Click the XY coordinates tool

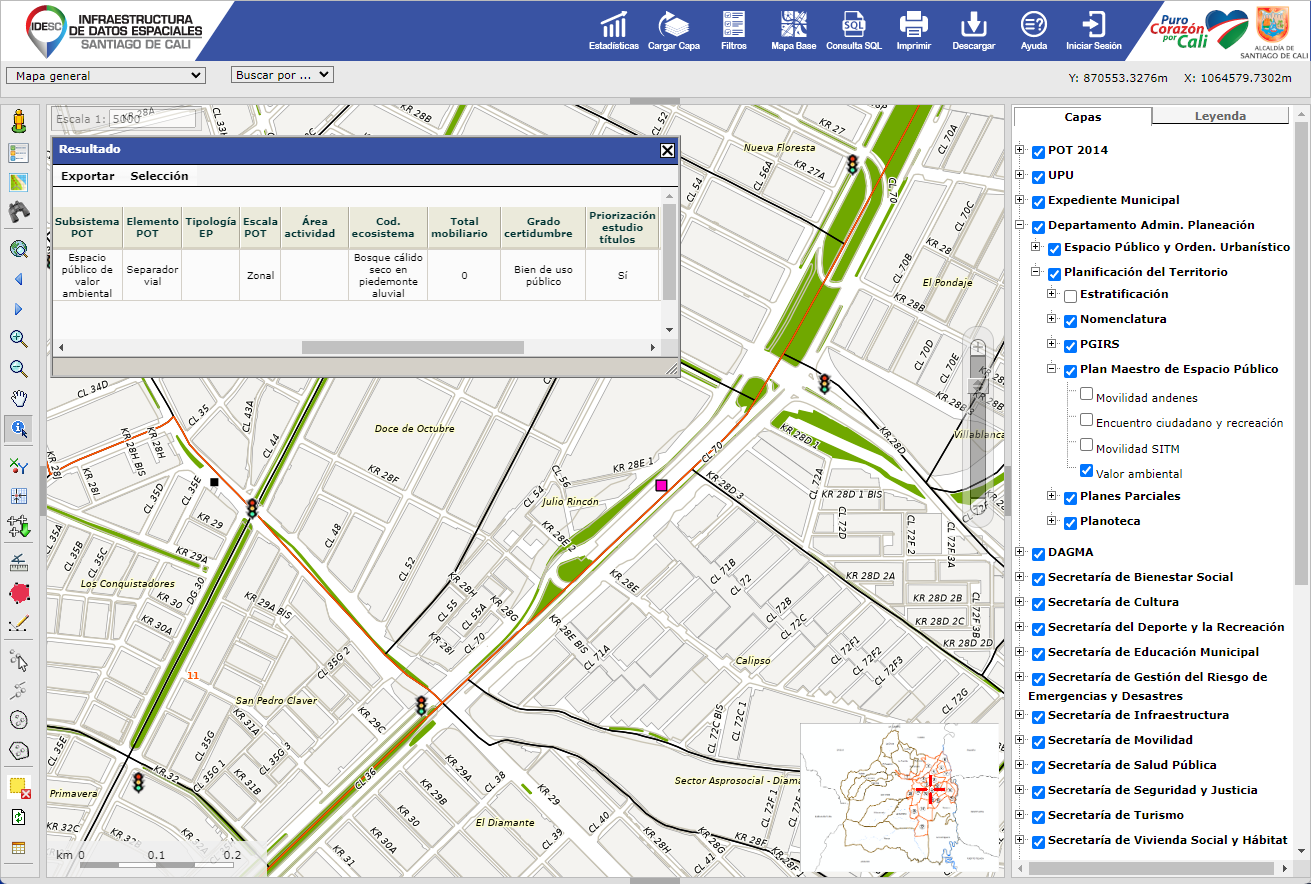(x=18, y=466)
